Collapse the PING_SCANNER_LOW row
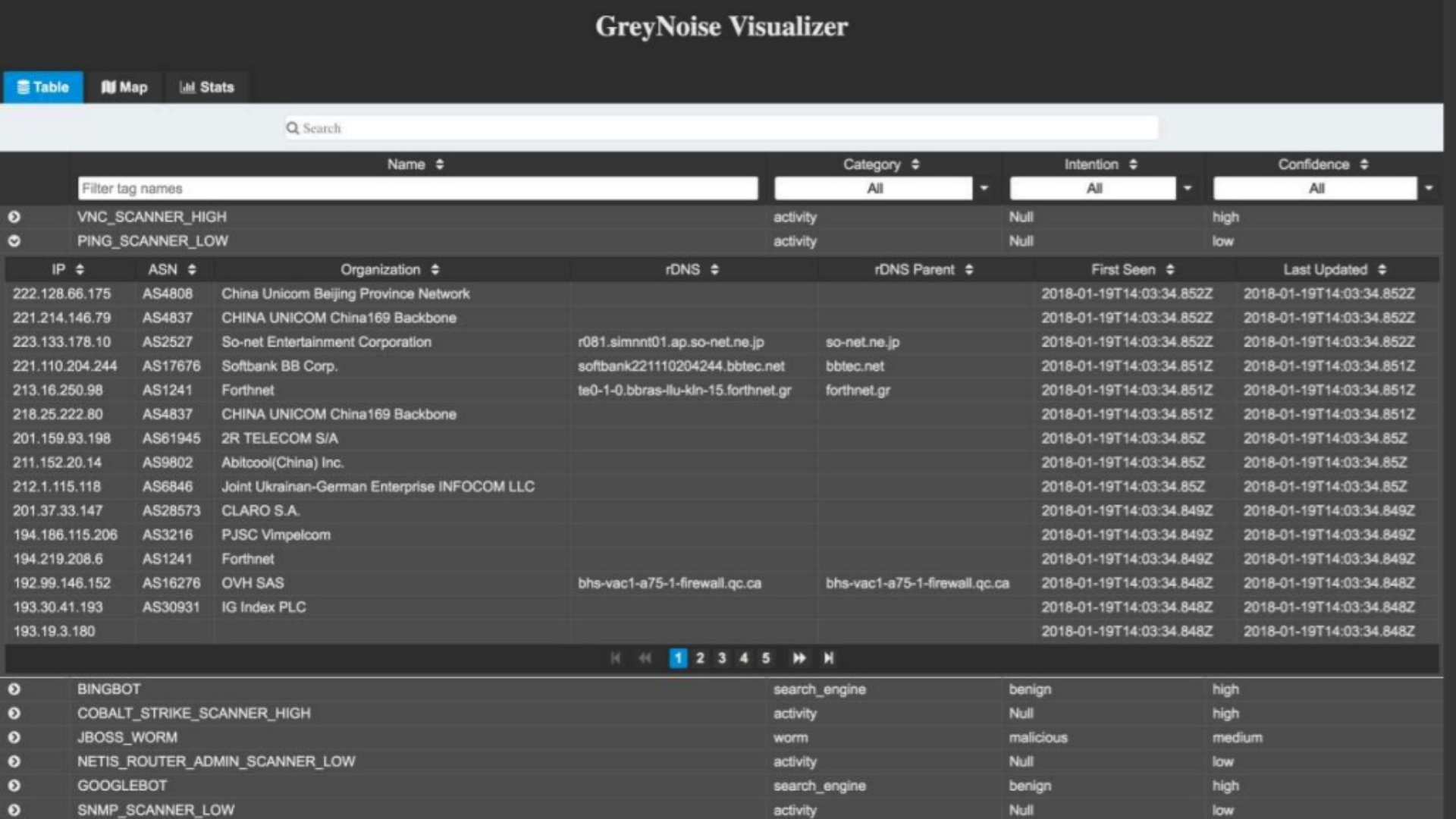This screenshot has height=819, width=1456. point(14,241)
